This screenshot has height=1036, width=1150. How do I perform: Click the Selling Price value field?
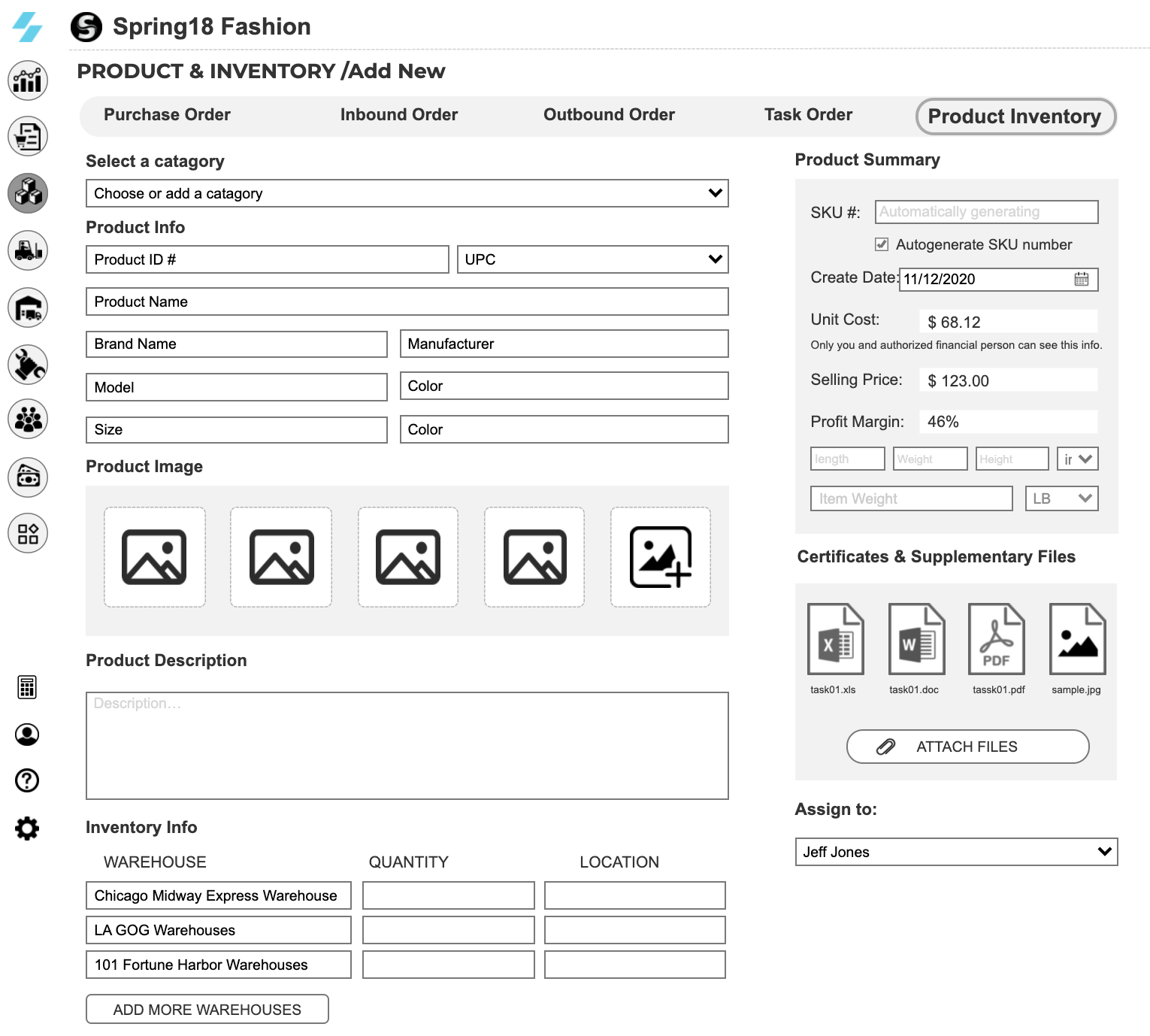pos(1009,380)
